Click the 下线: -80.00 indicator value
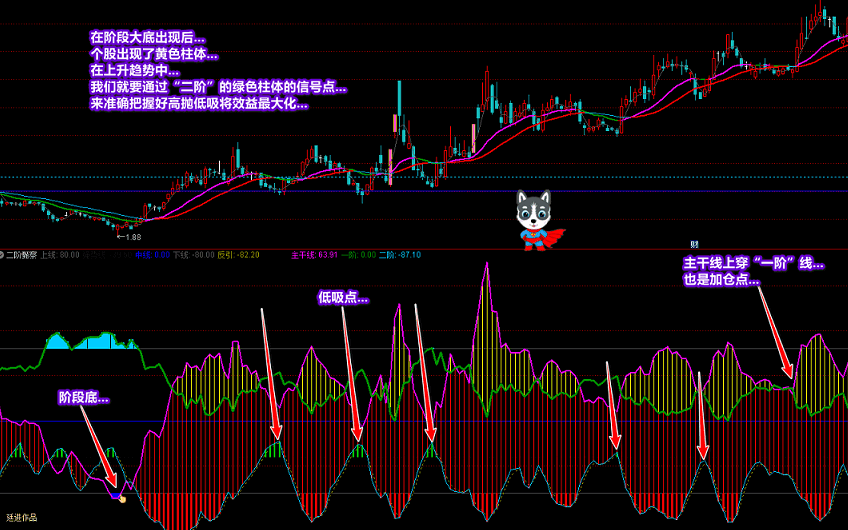 [194, 255]
